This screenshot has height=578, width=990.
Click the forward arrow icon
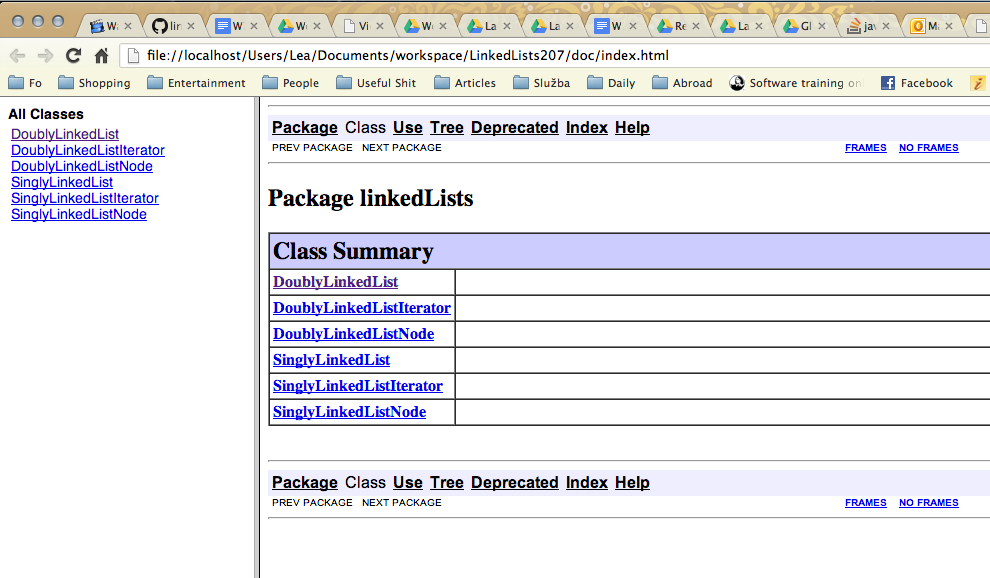(45, 56)
